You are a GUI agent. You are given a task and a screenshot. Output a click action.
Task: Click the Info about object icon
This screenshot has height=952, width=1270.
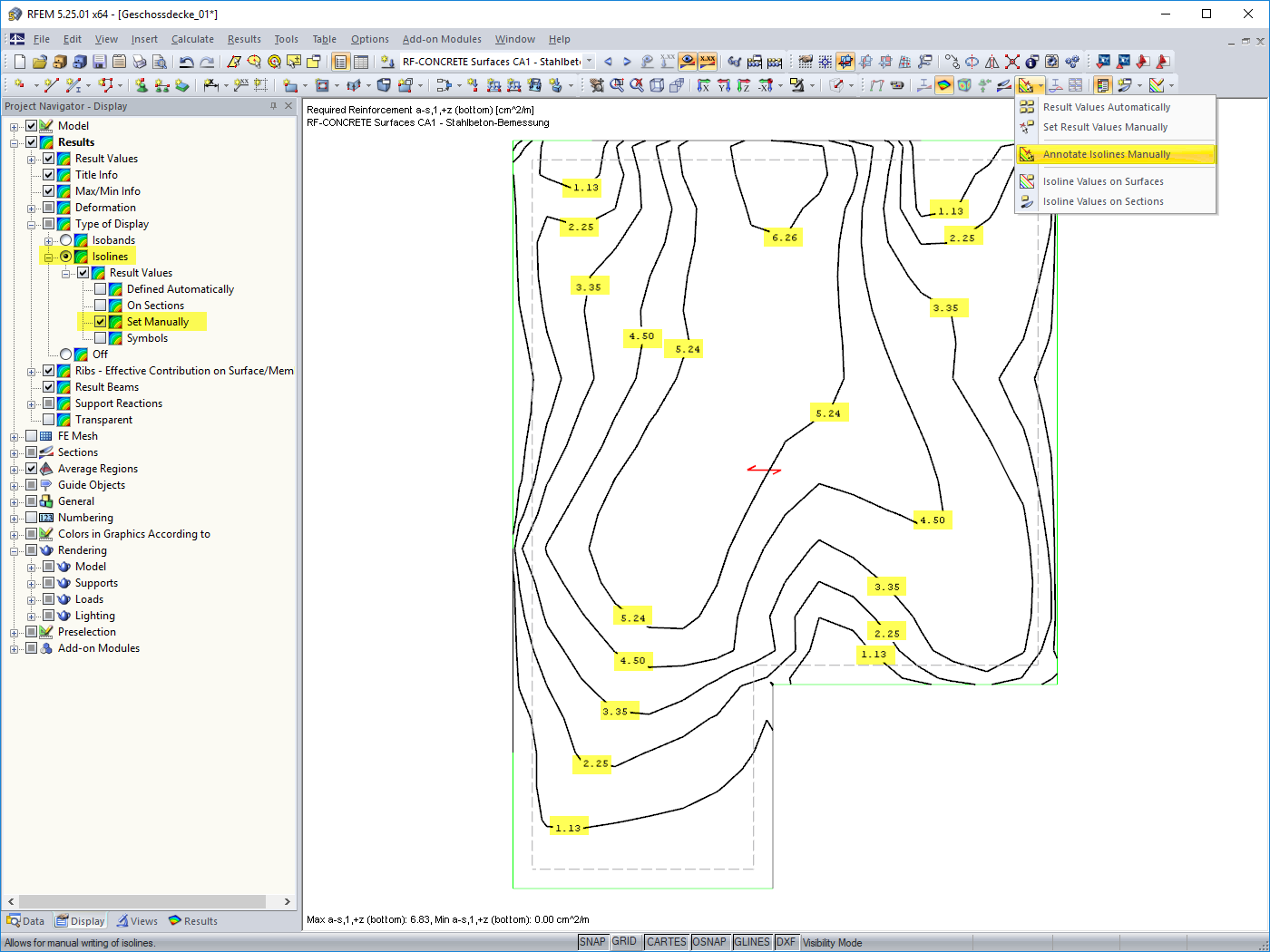tap(1032, 62)
